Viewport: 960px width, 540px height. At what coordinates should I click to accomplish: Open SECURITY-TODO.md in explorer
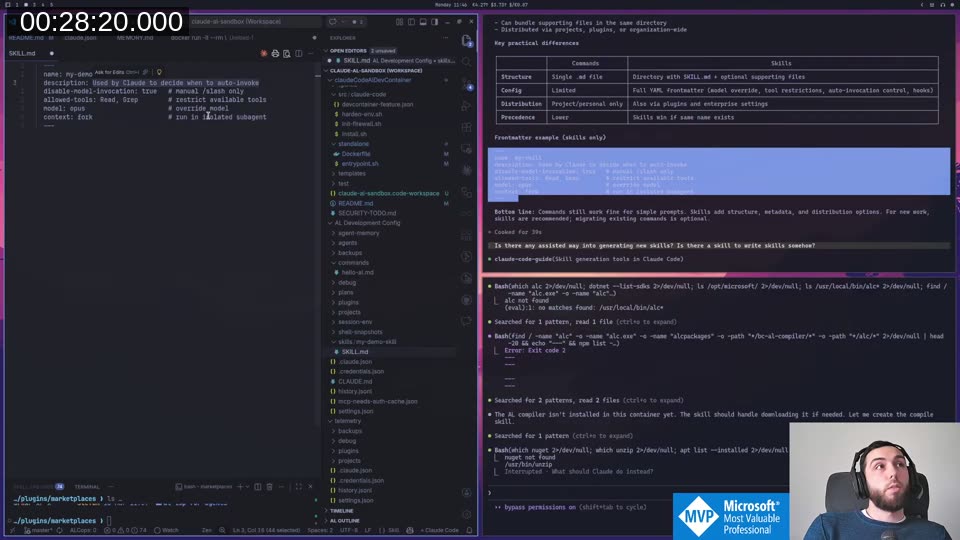click(367, 213)
